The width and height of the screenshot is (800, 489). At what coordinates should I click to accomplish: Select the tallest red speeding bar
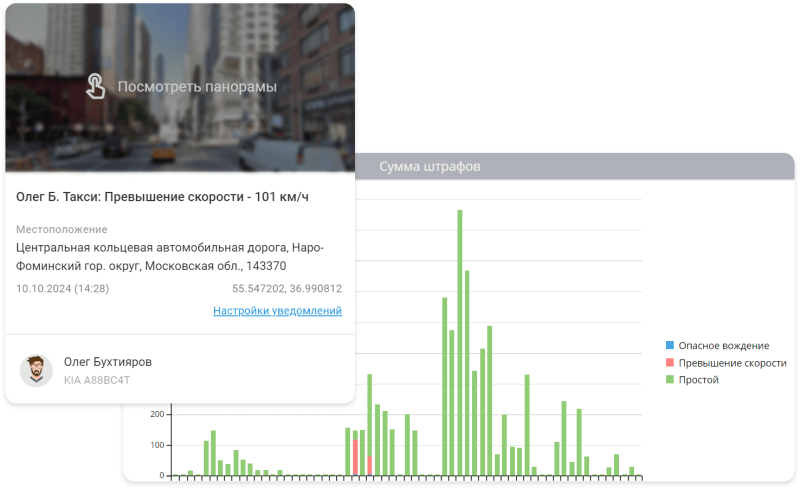point(355,456)
